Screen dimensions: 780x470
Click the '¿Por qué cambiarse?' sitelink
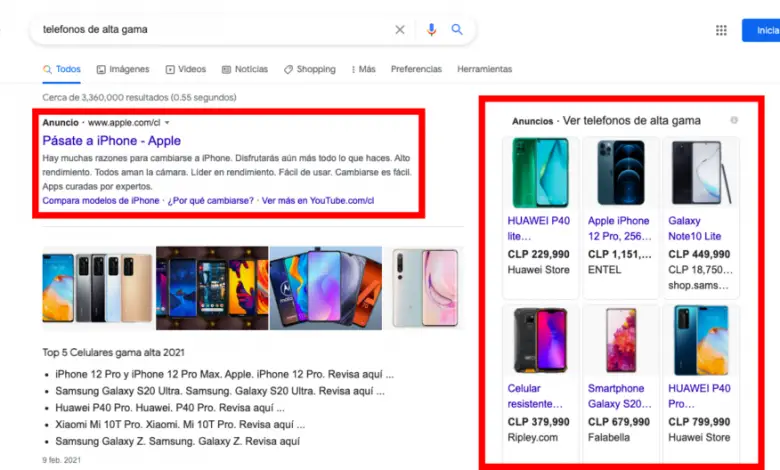[210, 200]
